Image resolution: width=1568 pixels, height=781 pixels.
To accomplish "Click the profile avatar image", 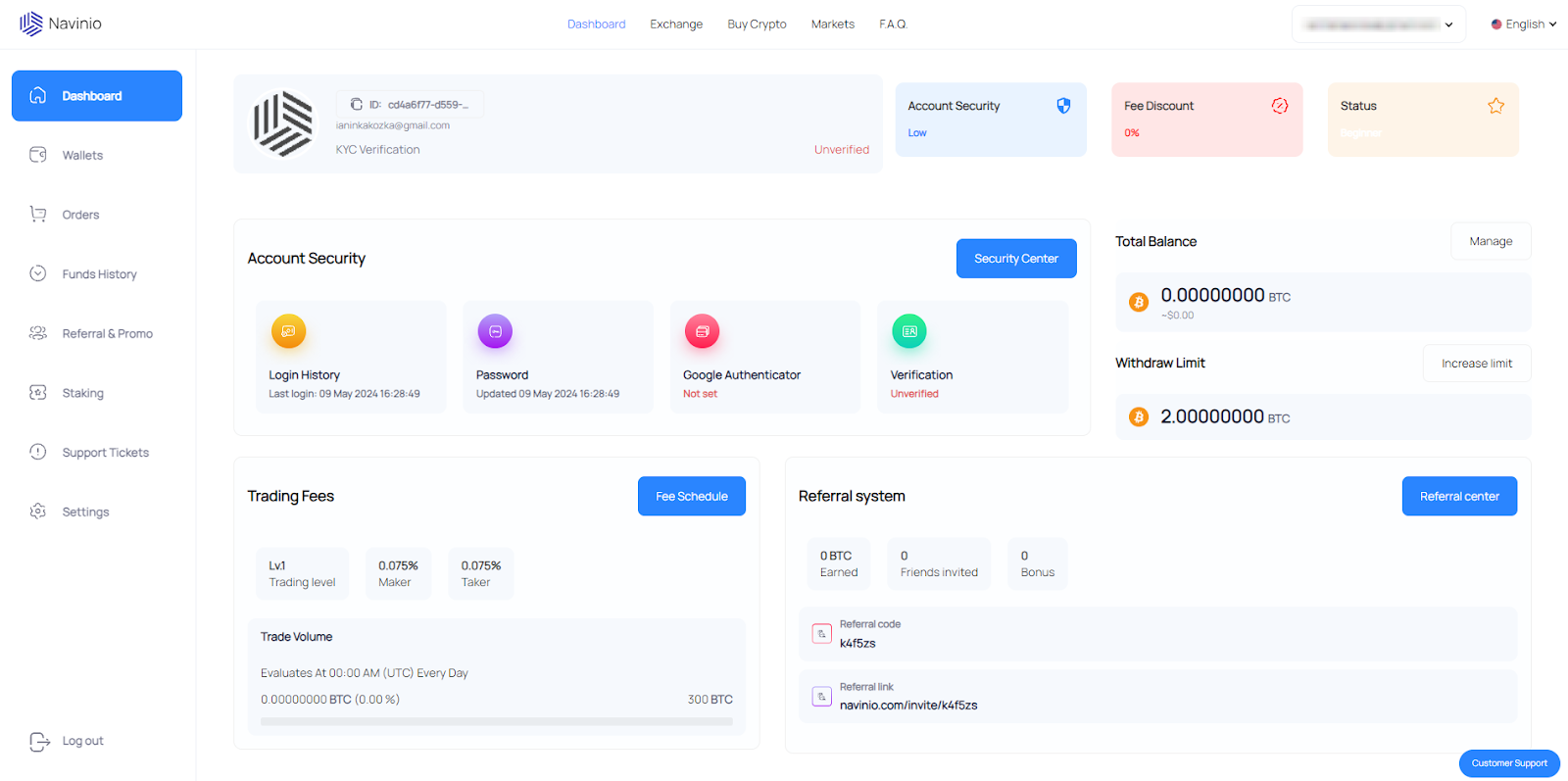I will click(x=284, y=123).
